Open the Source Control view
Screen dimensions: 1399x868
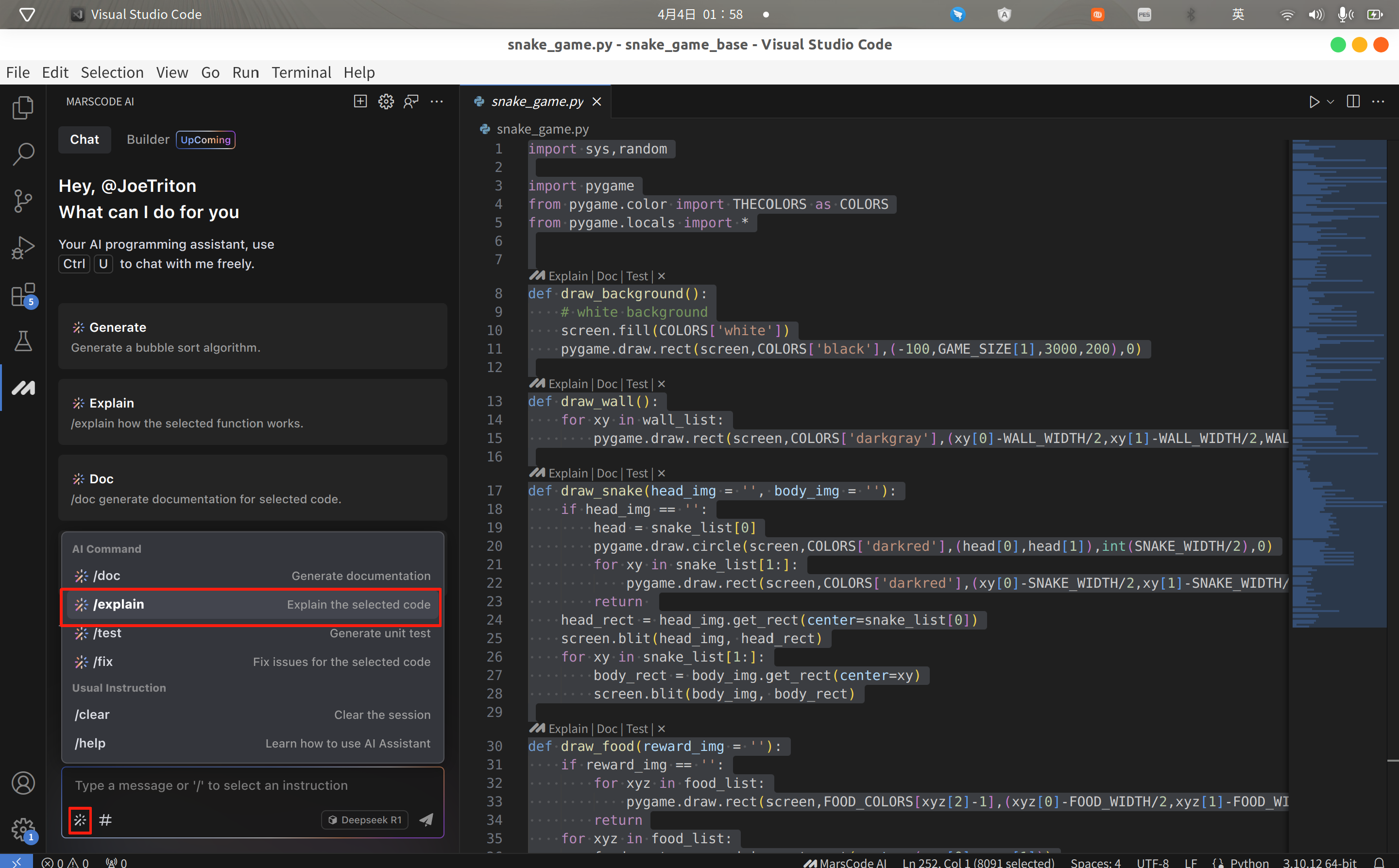(23, 200)
